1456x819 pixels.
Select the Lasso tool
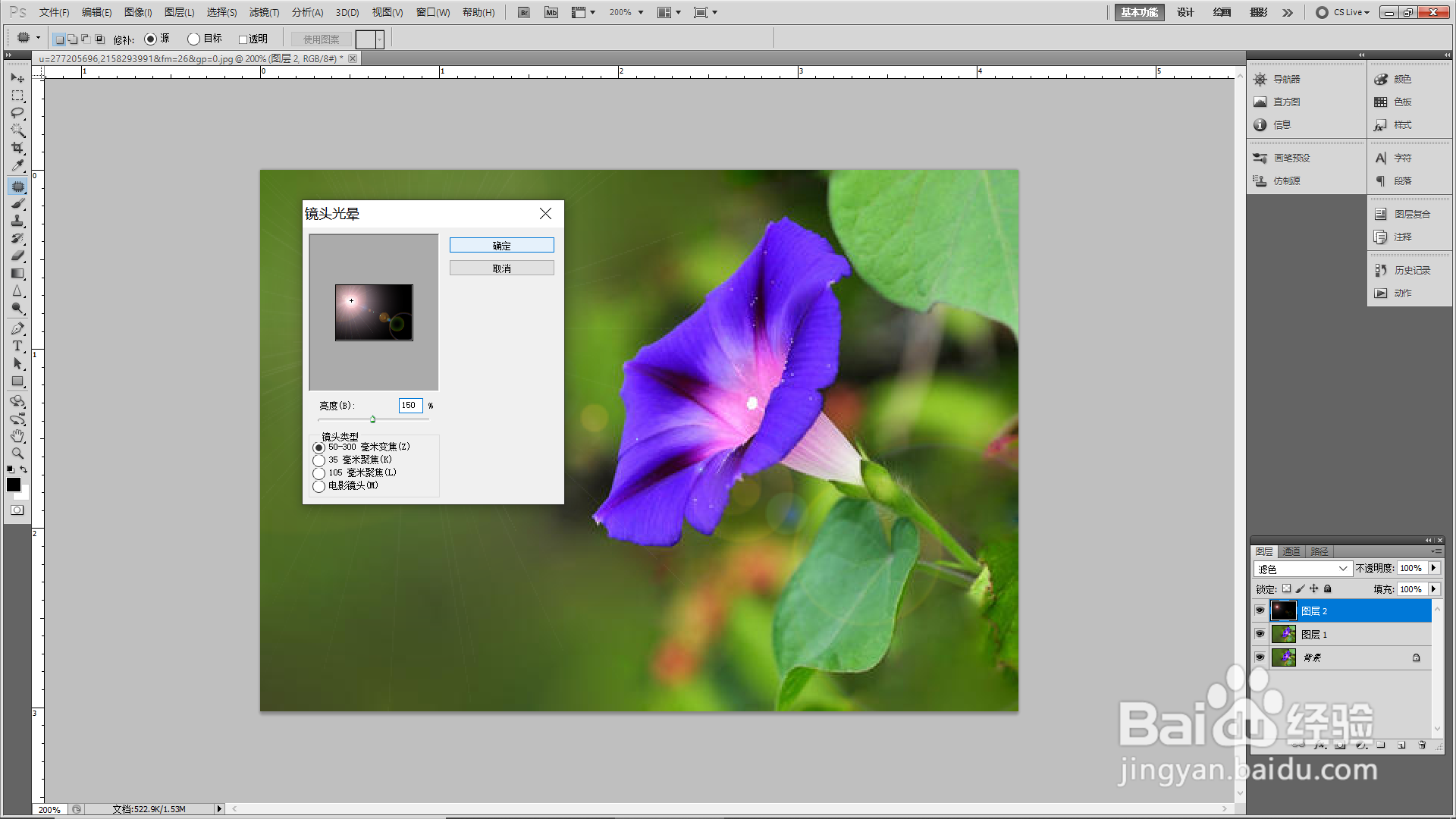pyautogui.click(x=17, y=113)
